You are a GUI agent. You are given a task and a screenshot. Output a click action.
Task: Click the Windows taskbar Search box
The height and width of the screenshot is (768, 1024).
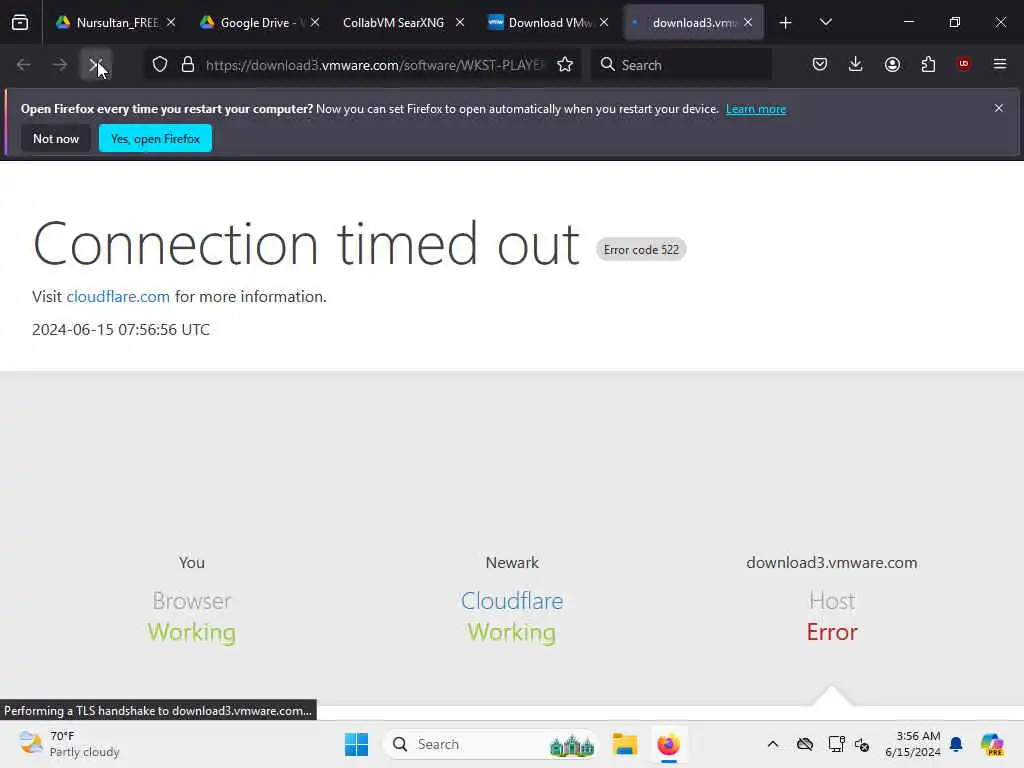click(x=491, y=744)
